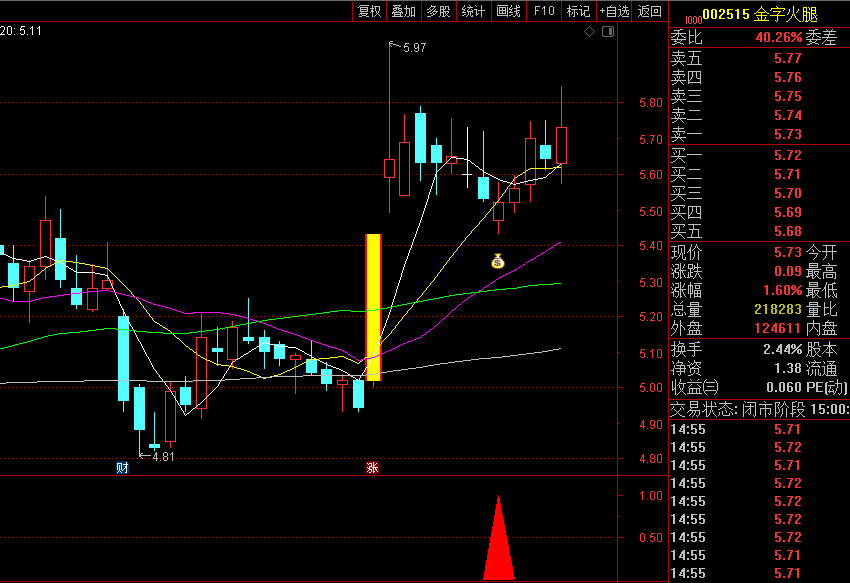Click the money bag icon on the chart
This screenshot has width=850, height=583.
coord(498,261)
